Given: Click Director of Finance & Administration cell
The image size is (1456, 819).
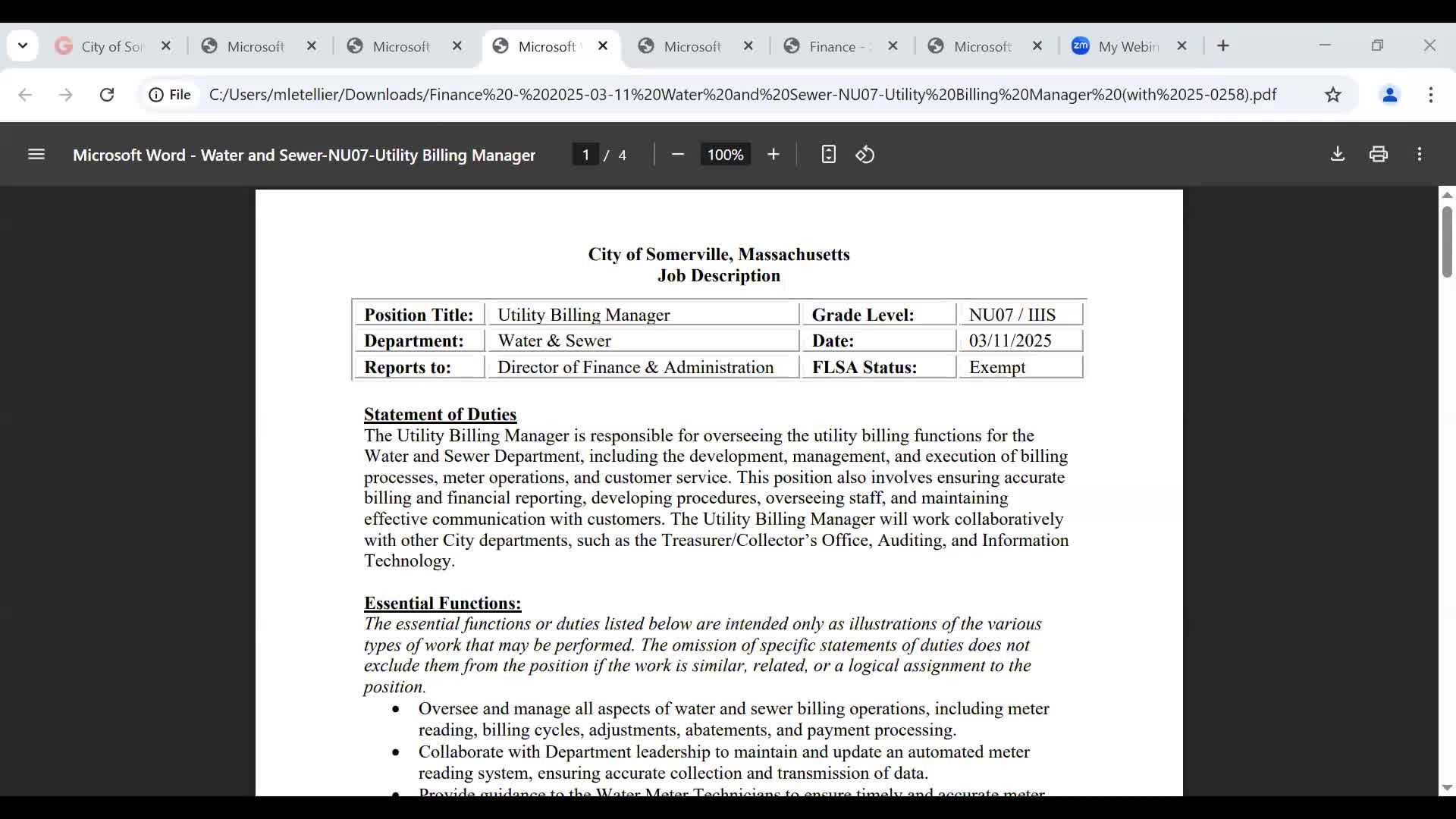Looking at the screenshot, I should (x=643, y=367).
